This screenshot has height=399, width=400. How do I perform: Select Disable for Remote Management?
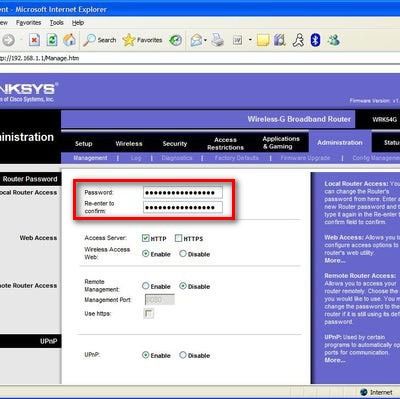[183, 286]
